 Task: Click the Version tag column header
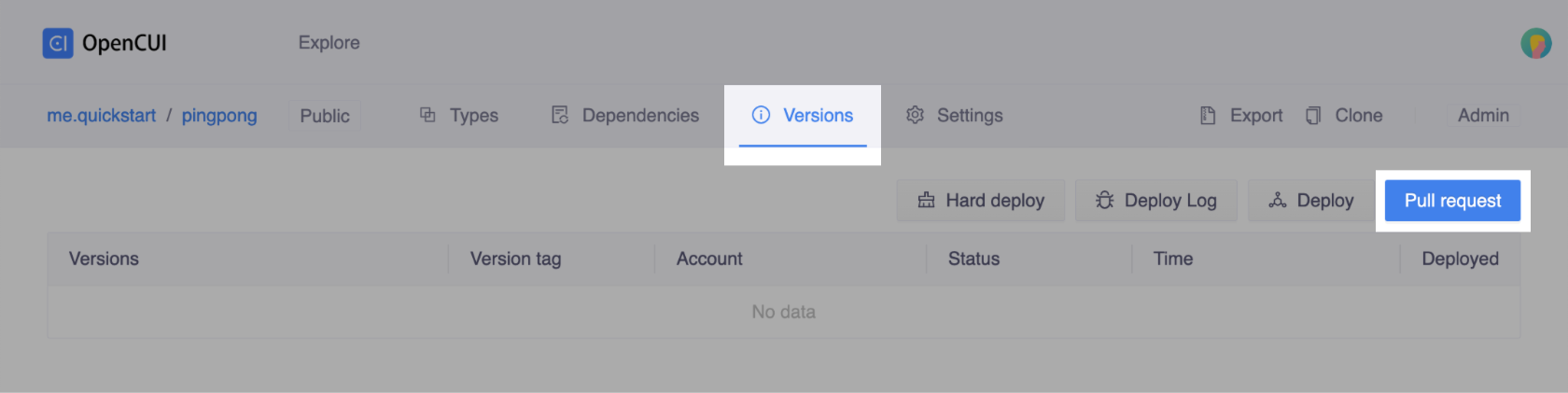pos(515,260)
